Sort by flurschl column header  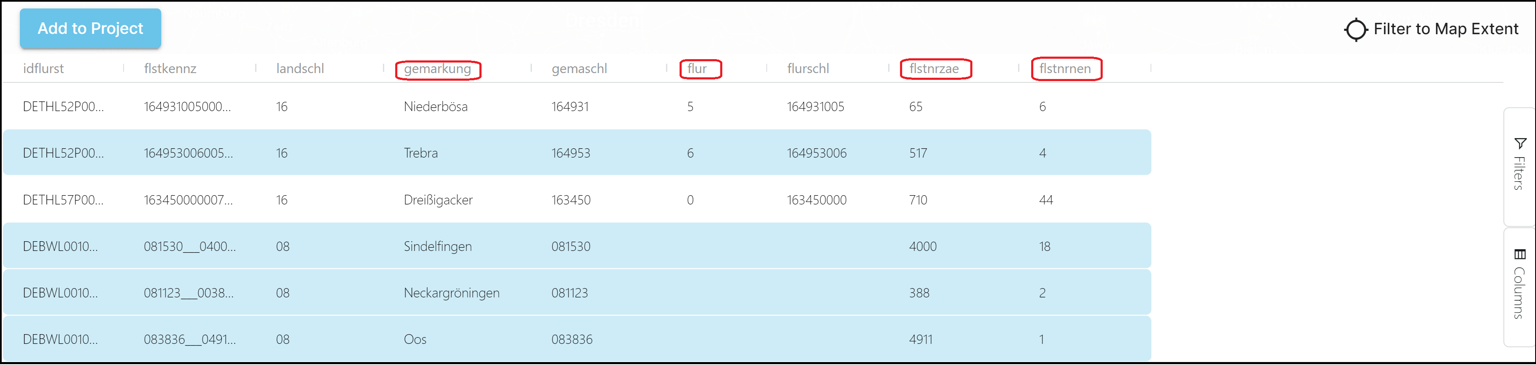808,69
